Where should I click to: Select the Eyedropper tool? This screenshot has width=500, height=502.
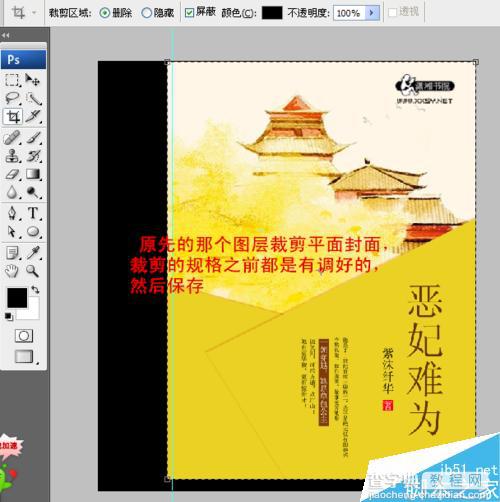(x=33, y=253)
